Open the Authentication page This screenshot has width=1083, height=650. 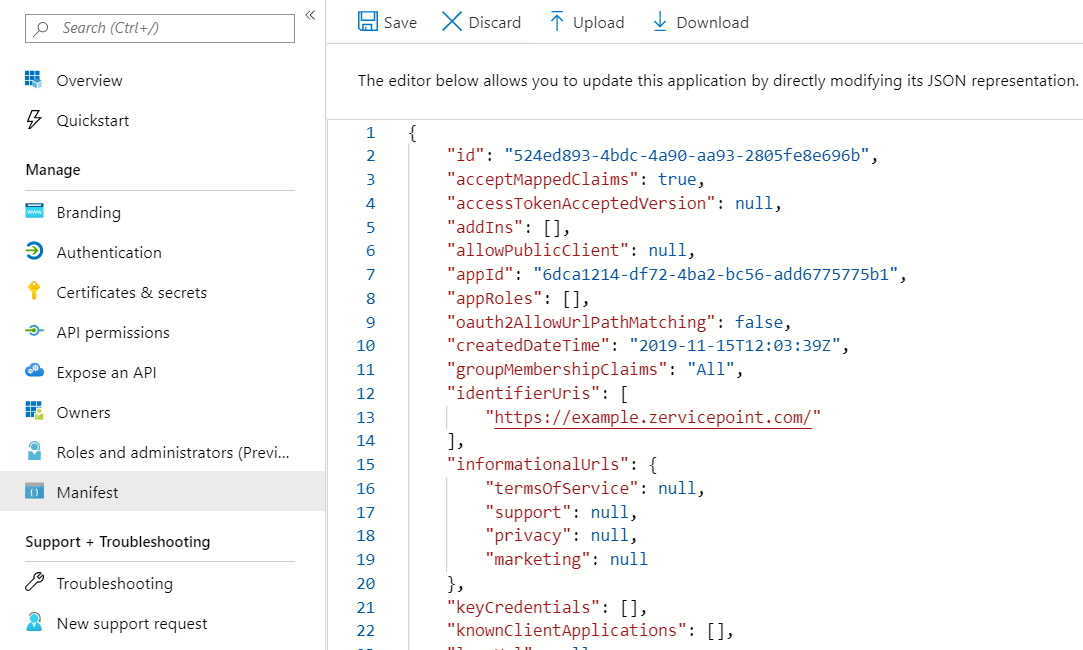tap(108, 252)
